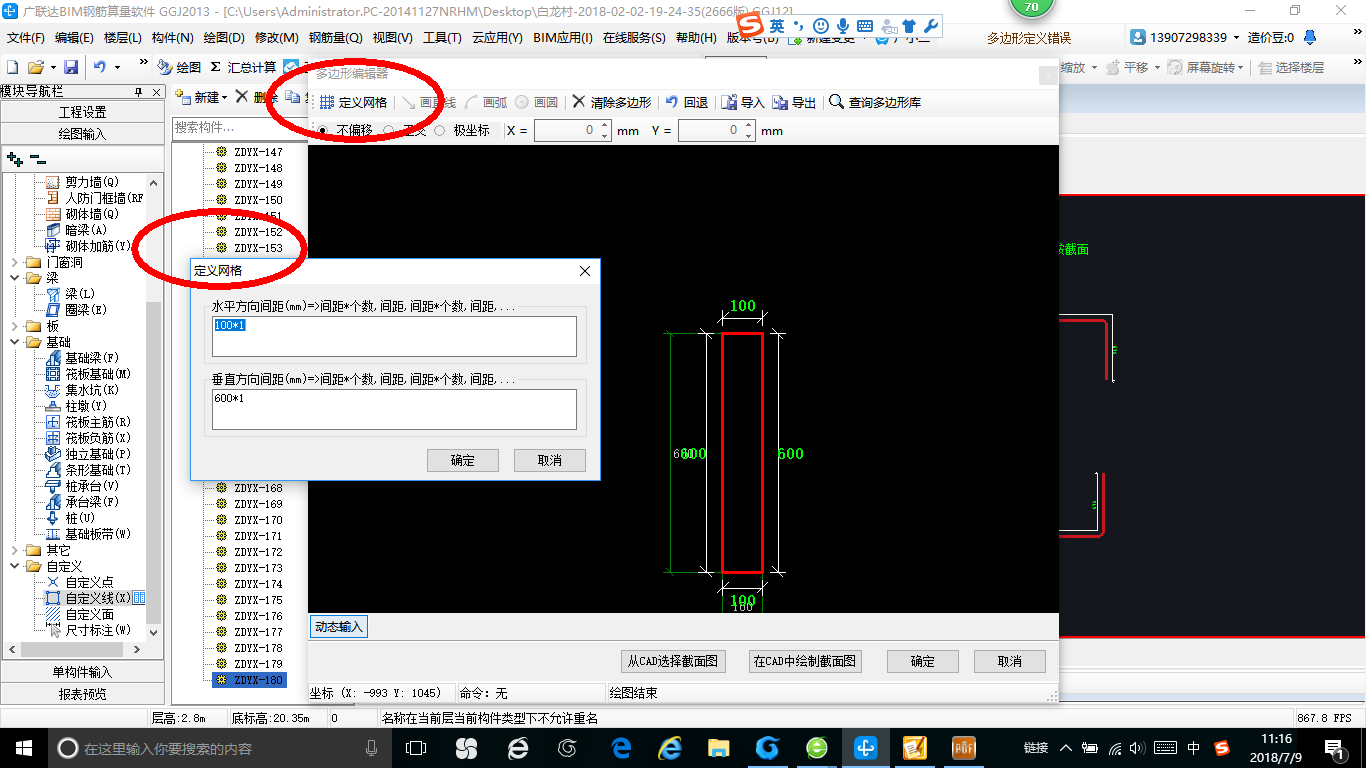Select the 极坐标 radio button
Image resolution: width=1366 pixels, height=768 pixels.
[x=439, y=130]
